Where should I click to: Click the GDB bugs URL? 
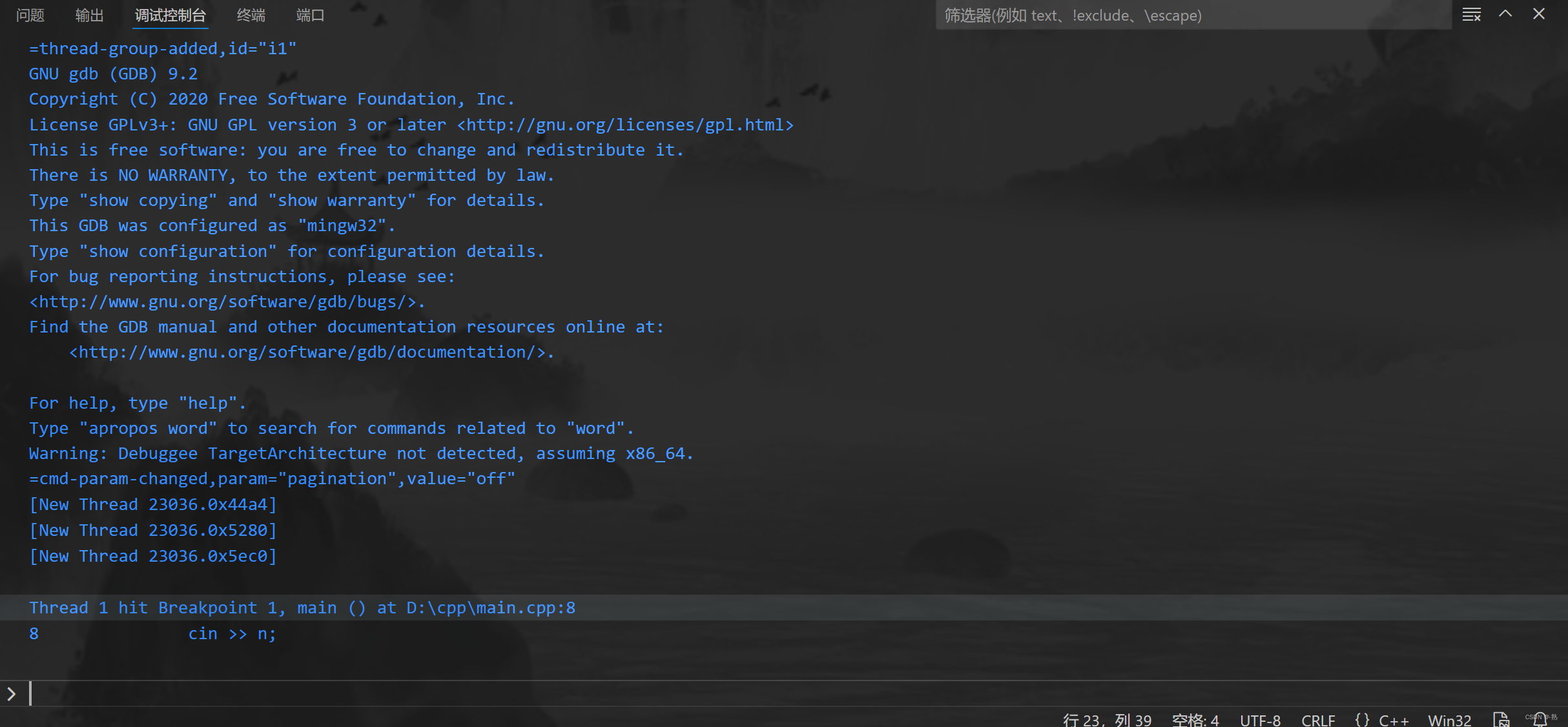coord(222,301)
